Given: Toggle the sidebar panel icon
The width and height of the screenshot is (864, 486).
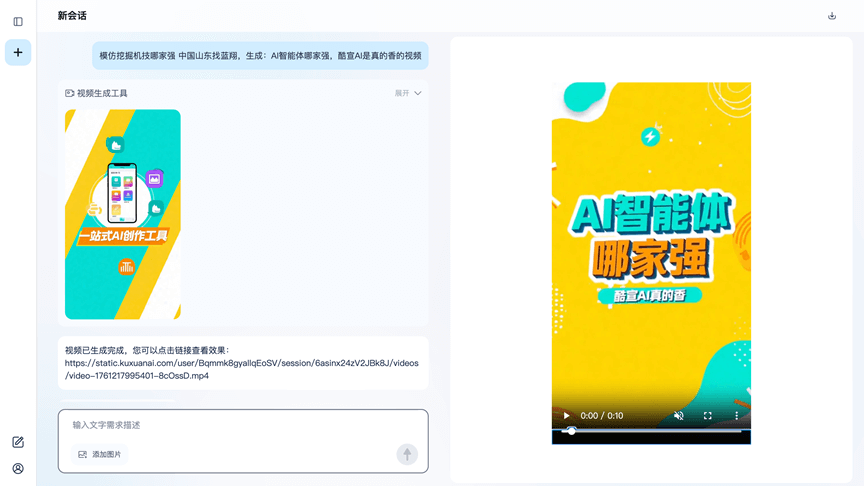Looking at the screenshot, I should click(18, 21).
